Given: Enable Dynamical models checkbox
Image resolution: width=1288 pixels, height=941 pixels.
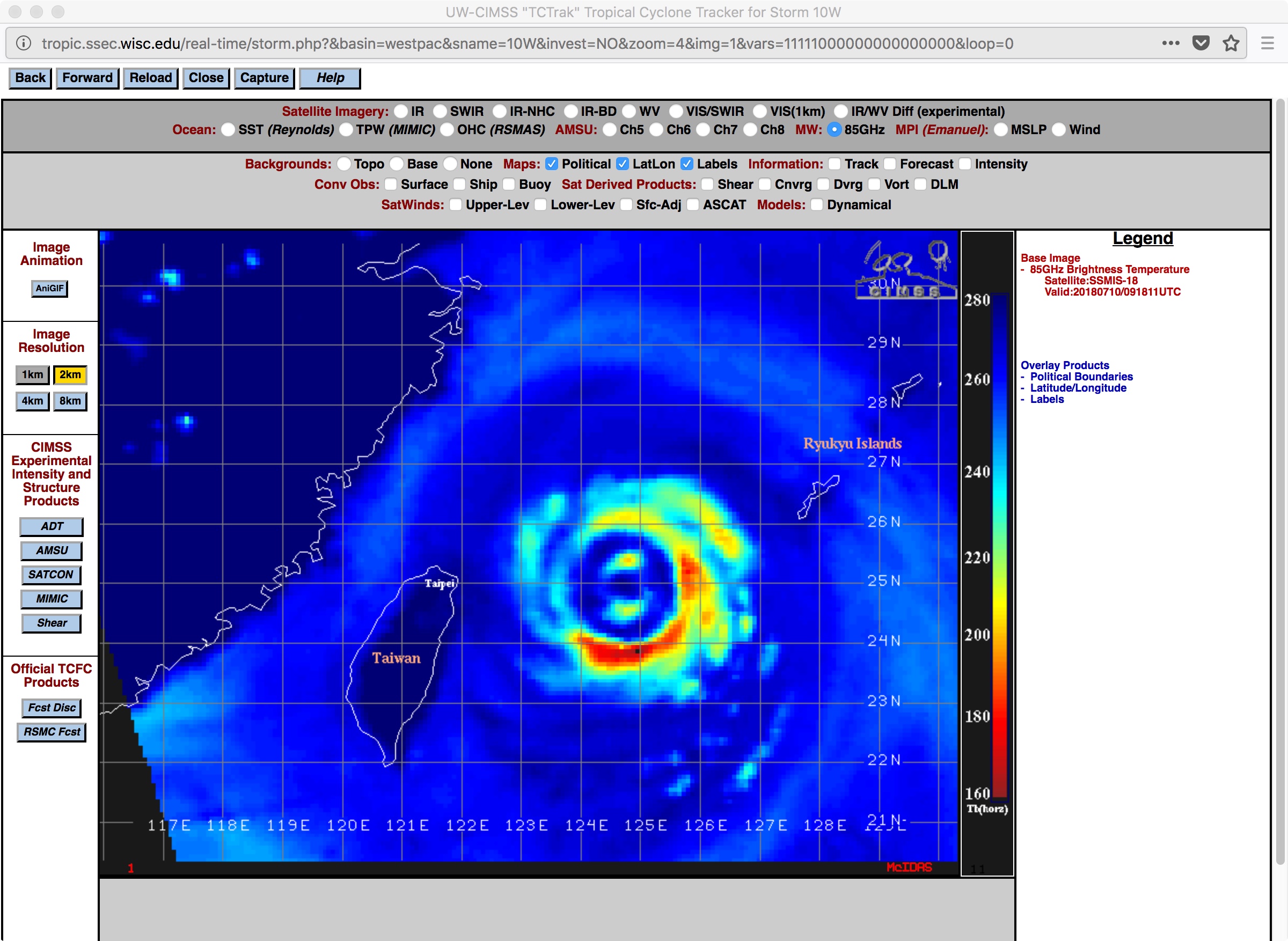Looking at the screenshot, I should (817, 205).
